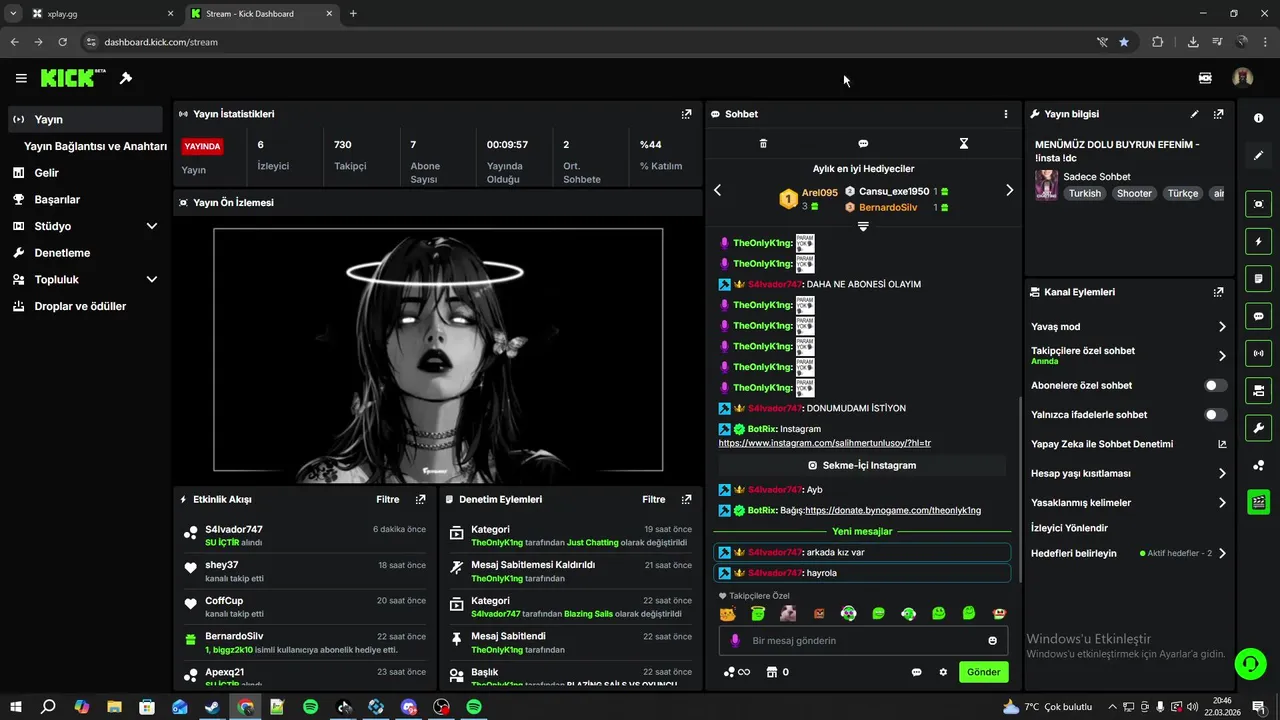
Task: Collapse the top gifters leaderboard chevron
Action: pyautogui.click(x=863, y=226)
